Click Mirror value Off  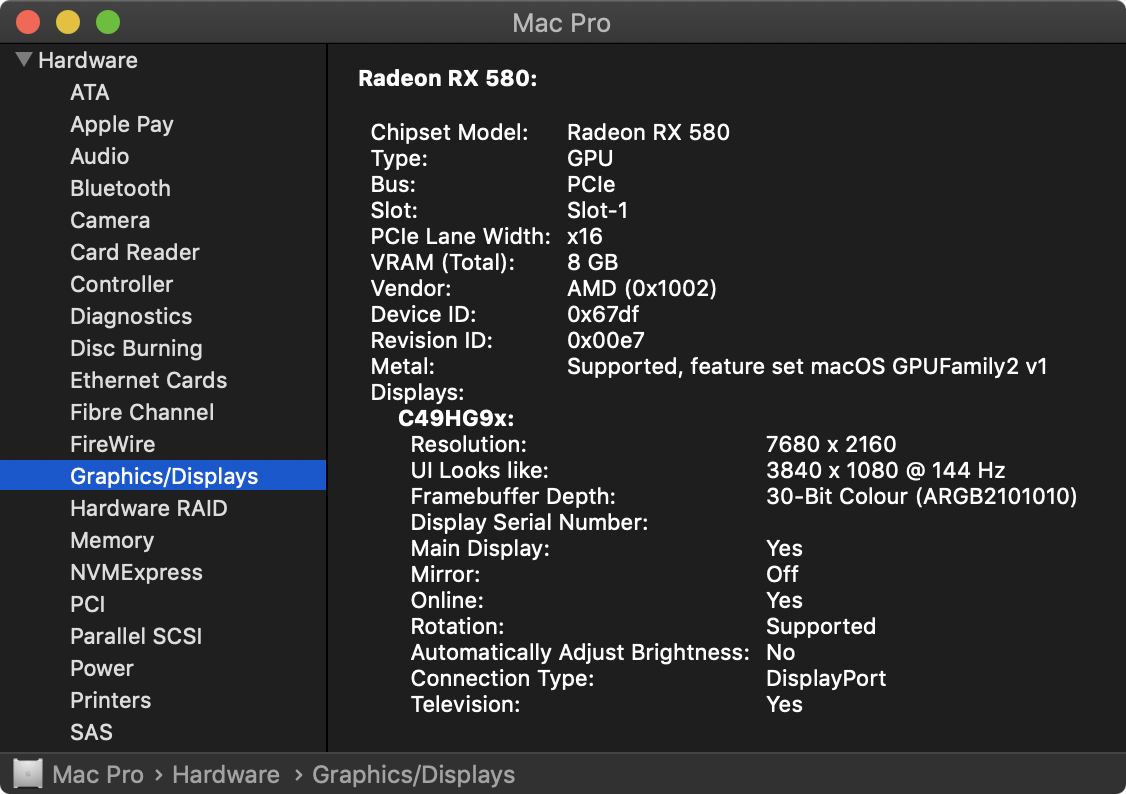click(781, 574)
